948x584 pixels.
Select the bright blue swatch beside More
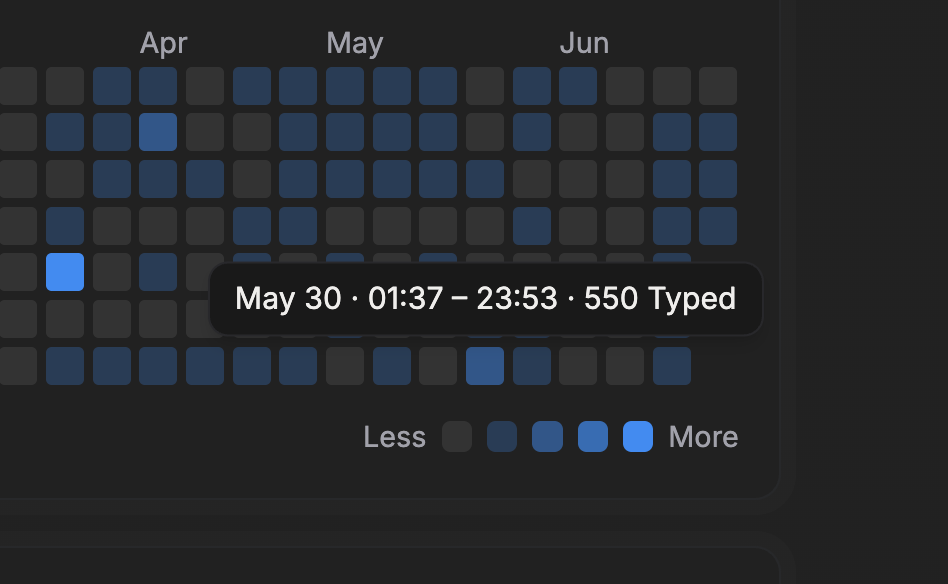point(638,436)
